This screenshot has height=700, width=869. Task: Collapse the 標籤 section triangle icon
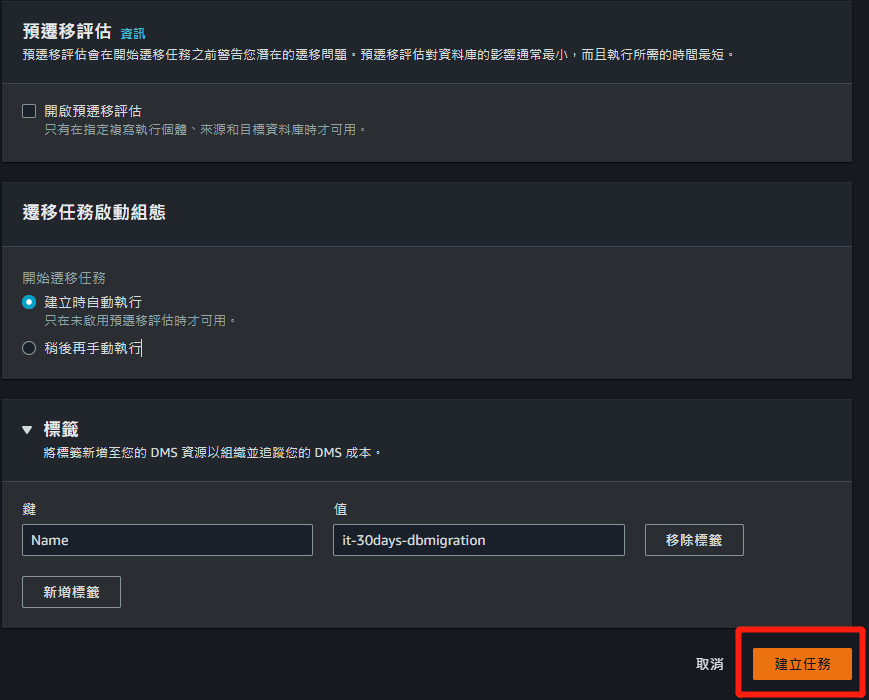point(27,430)
